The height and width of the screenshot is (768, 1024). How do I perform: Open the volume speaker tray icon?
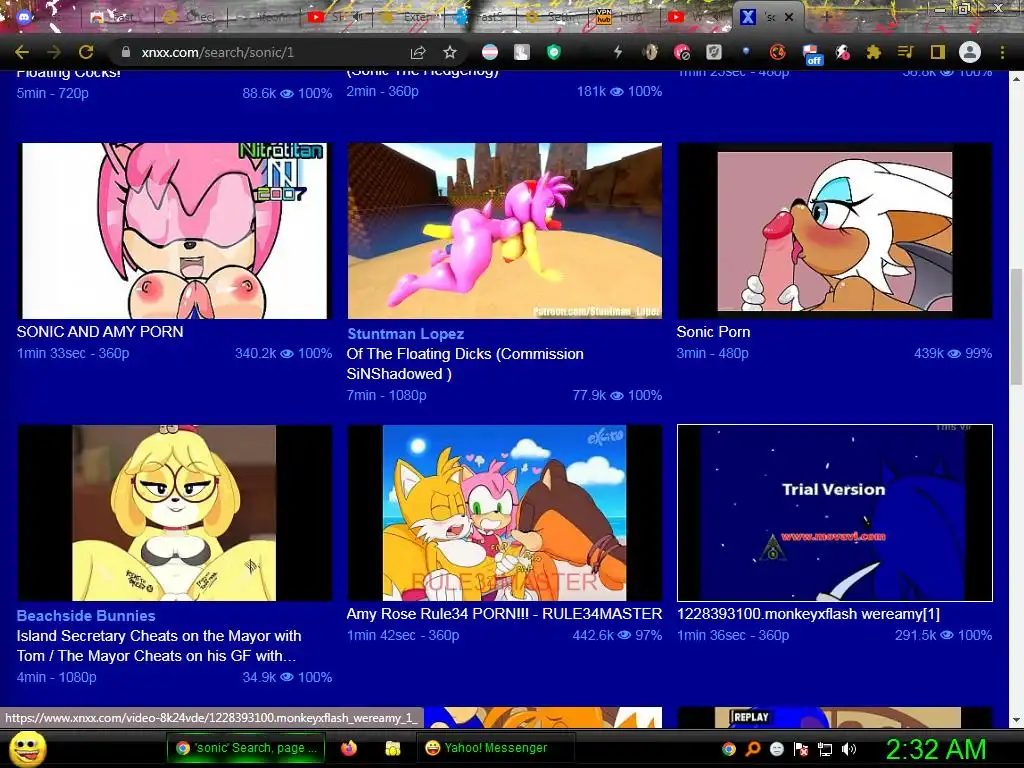point(849,749)
